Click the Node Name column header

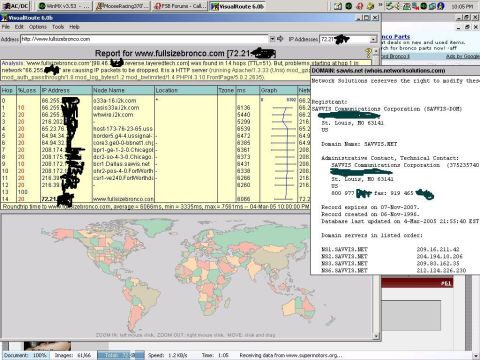point(123,90)
